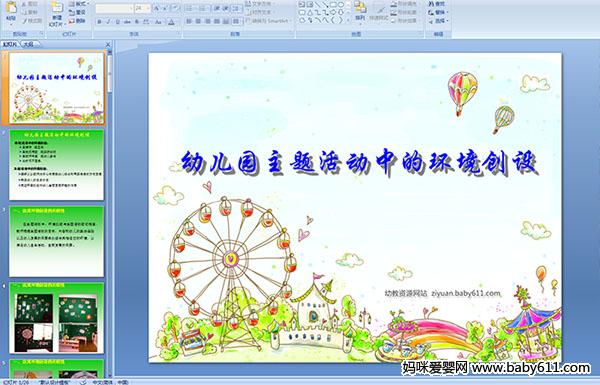Toggle the Italic formatting button
The width and height of the screenshot is (600, 385).
(109, 22)
